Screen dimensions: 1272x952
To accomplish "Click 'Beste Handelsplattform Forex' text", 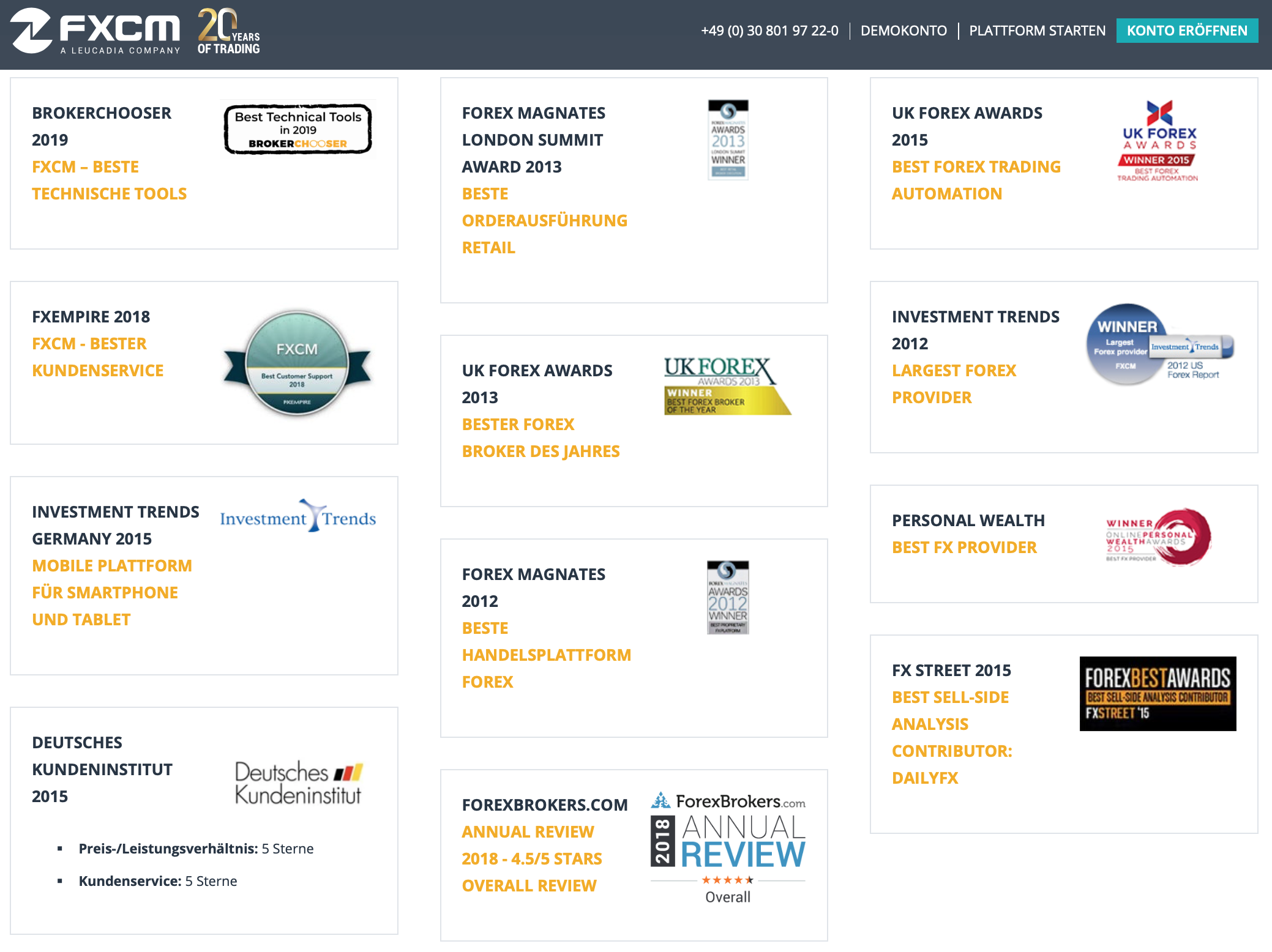I will click(547, 655).
